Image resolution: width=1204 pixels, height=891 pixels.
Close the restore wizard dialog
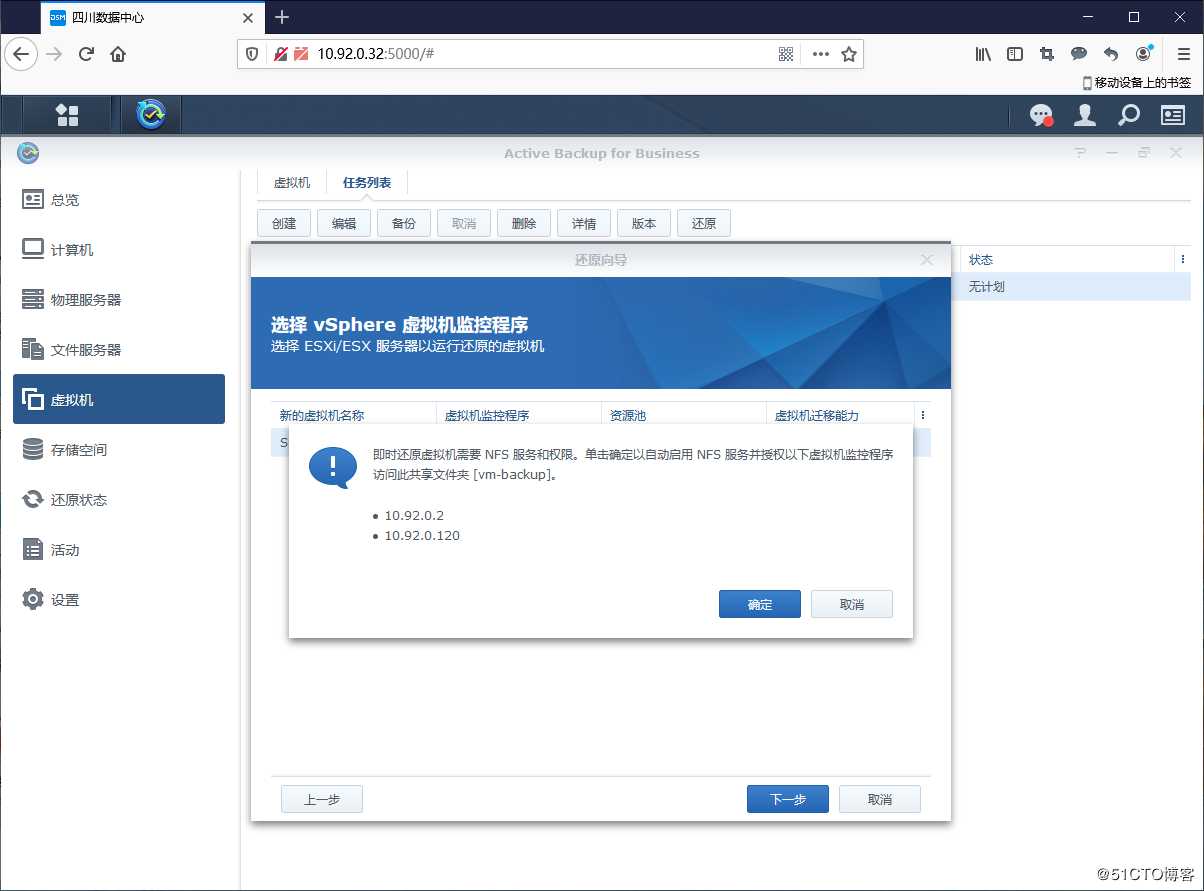pos(927,260)
